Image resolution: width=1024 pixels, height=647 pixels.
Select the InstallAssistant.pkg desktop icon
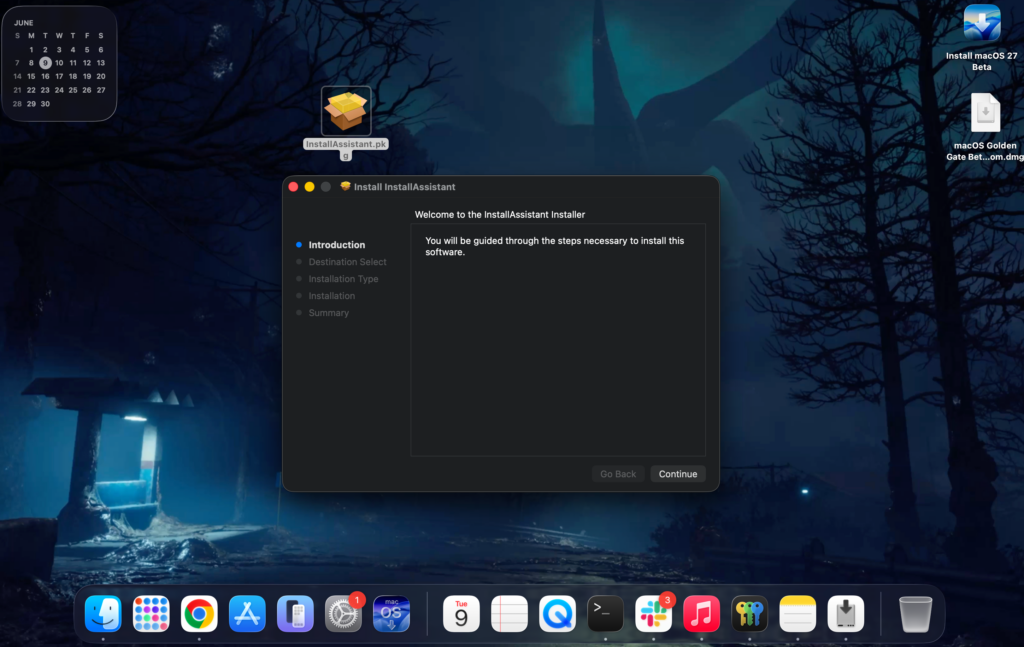click(x=345, y=111)
